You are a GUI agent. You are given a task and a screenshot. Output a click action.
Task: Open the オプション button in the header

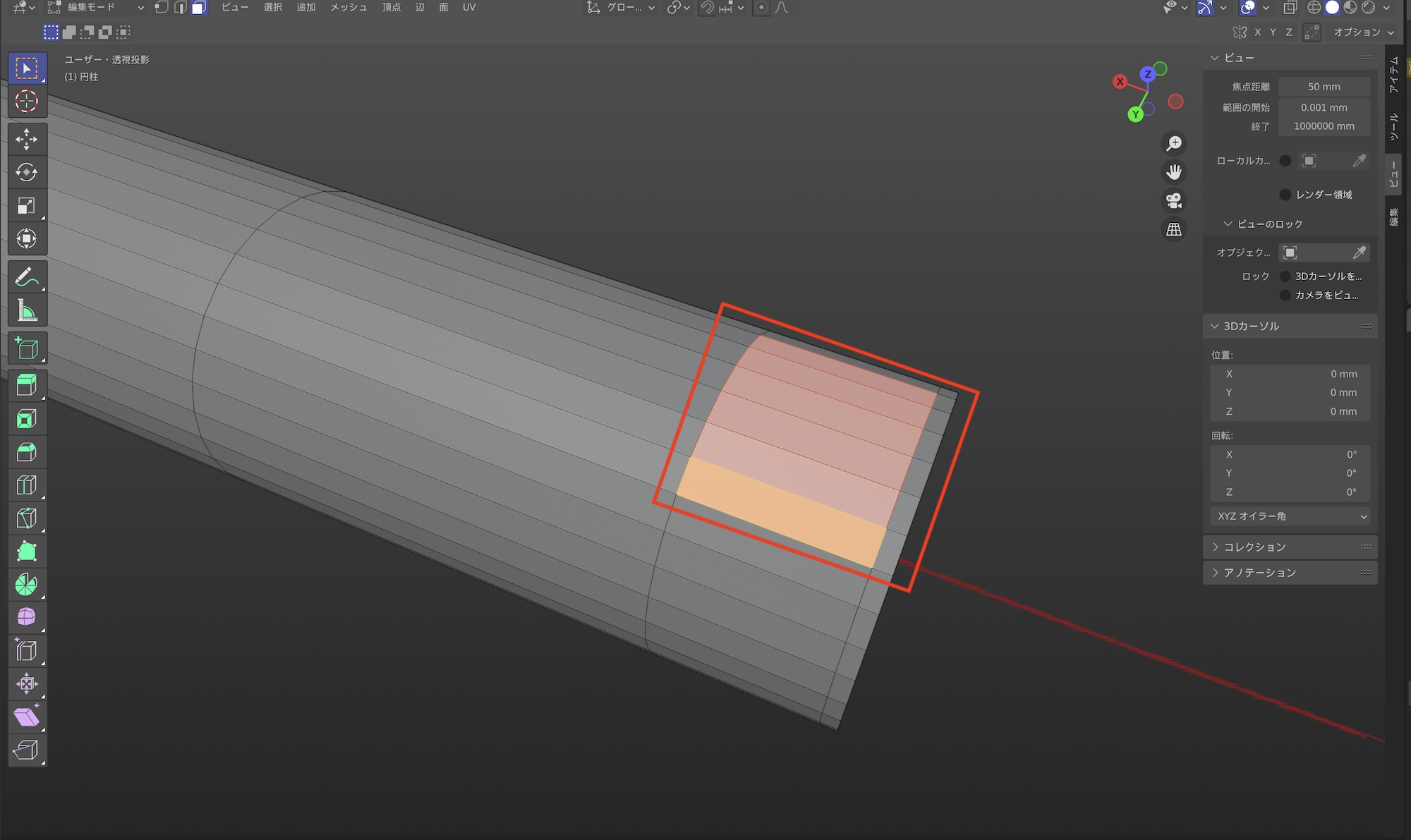(x=1363, y=32)
